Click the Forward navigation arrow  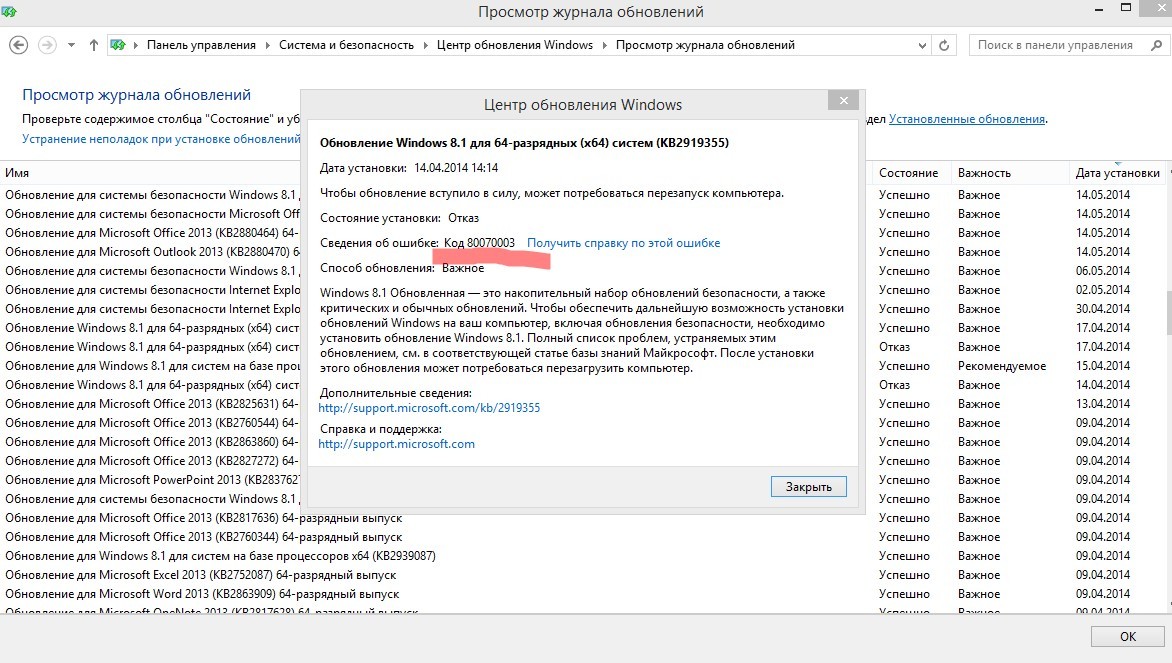click(x=47, y=45)
